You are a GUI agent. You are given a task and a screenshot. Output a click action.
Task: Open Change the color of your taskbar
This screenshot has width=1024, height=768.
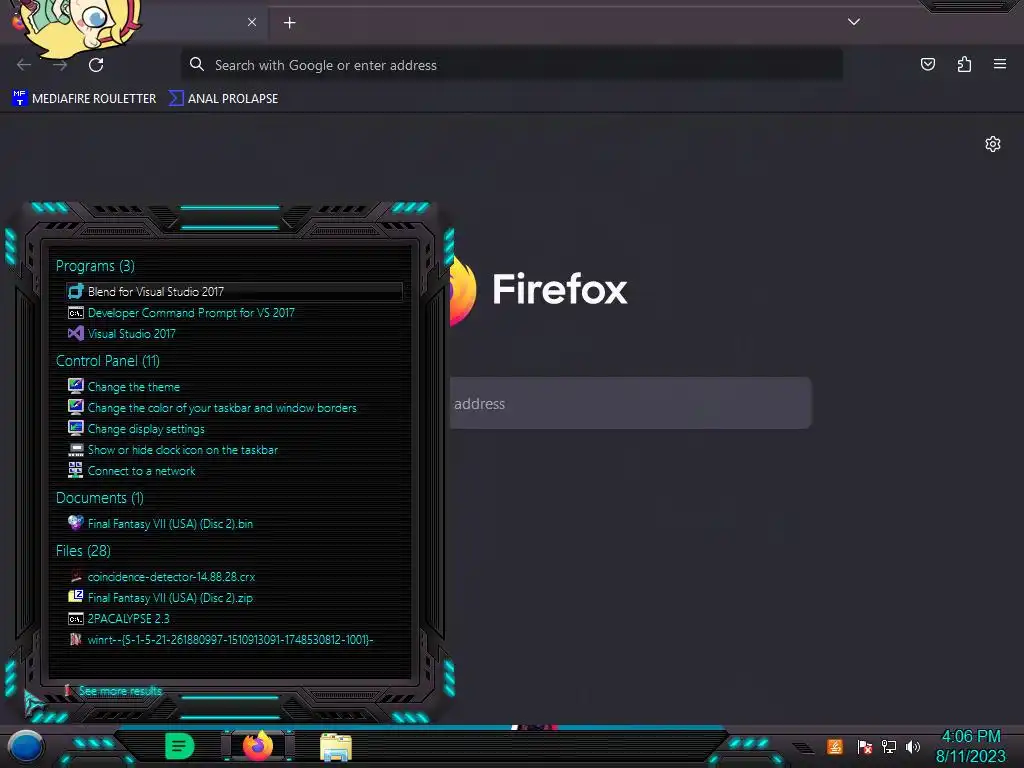click(x=222, y=408)
